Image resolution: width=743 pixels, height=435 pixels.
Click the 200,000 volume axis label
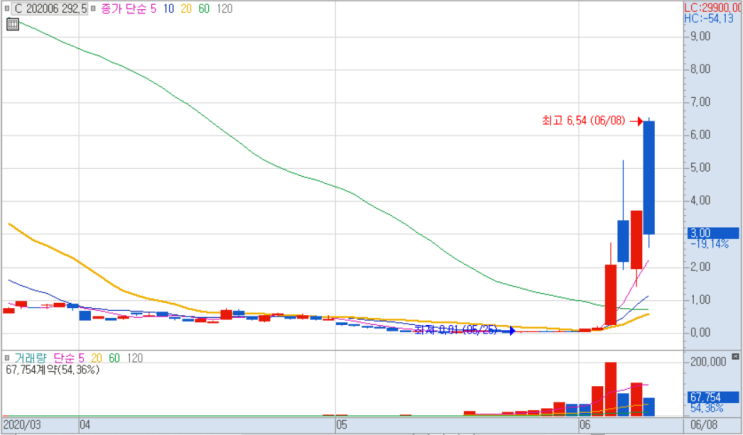(x=708, y=362)
